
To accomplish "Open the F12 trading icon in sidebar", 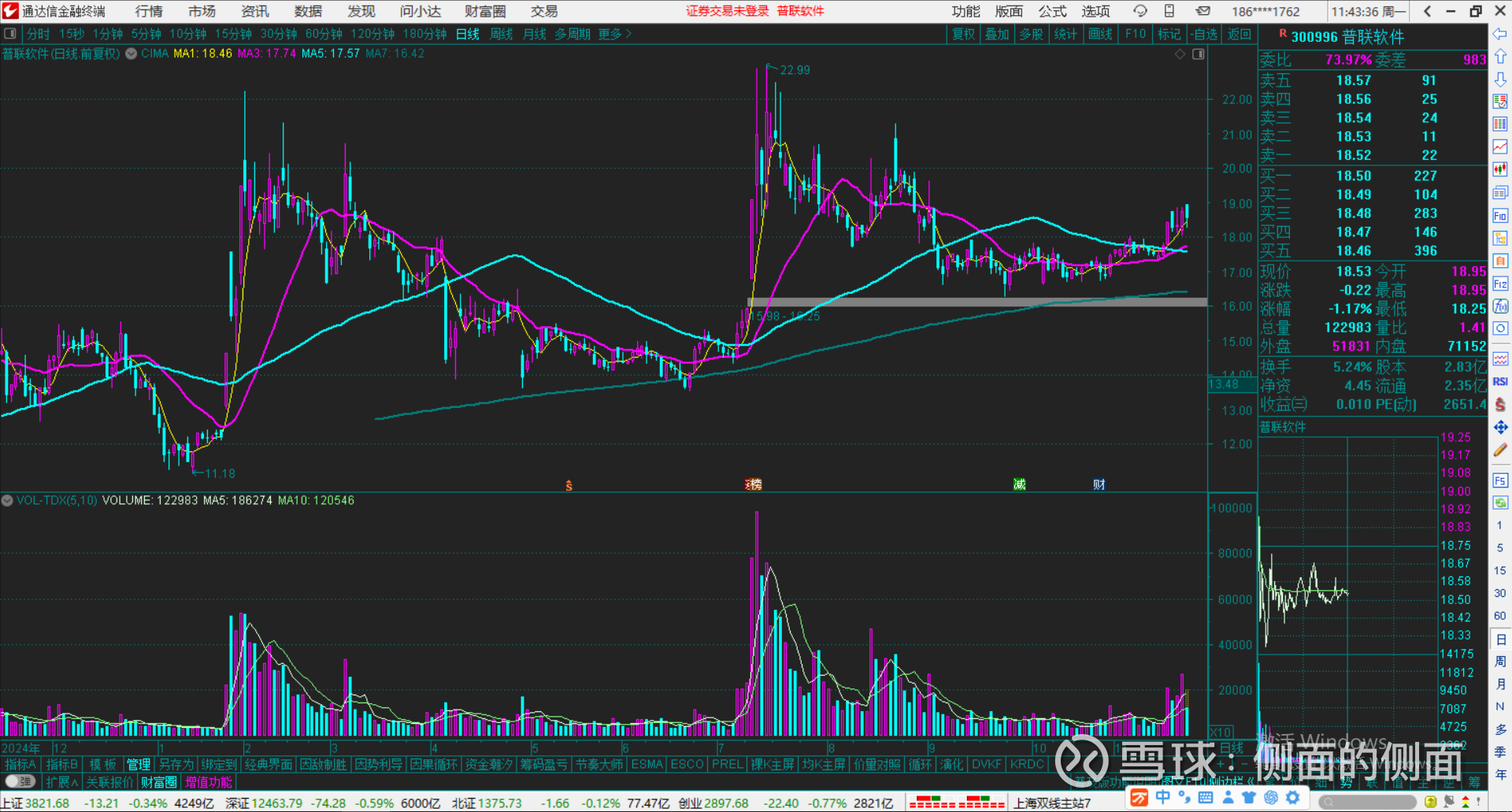I will pos(1500,284).
